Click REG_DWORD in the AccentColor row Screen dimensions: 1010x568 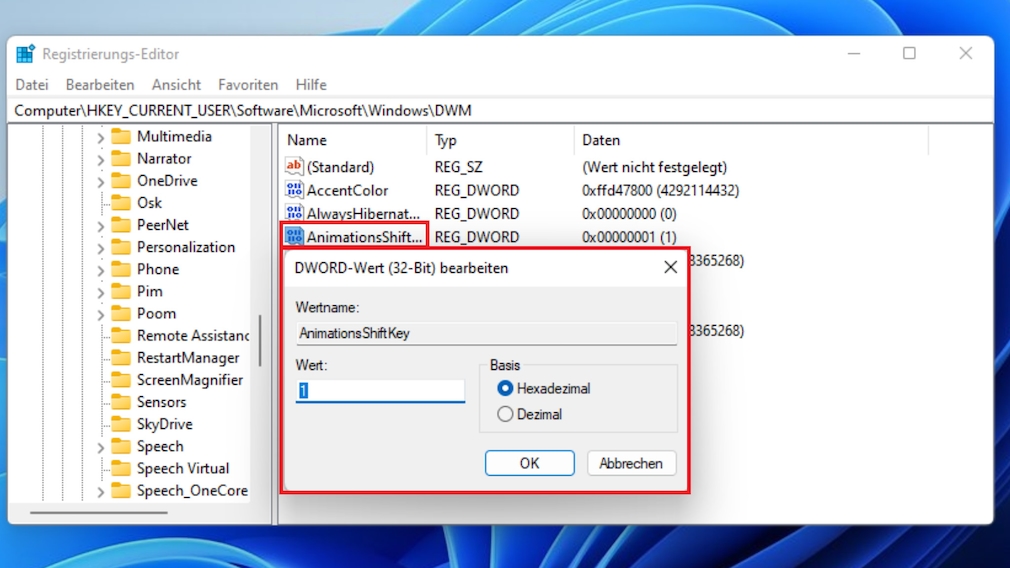pos(477,190)
